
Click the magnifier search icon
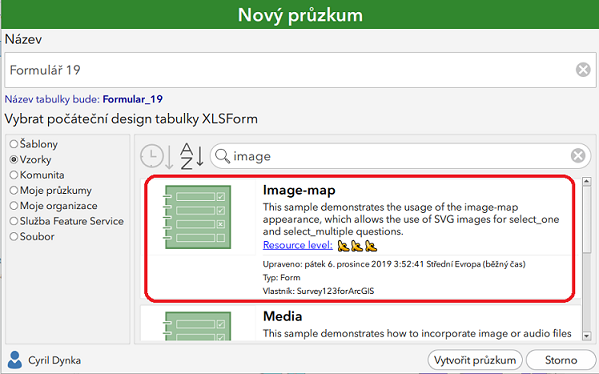[x=222, y=156]
